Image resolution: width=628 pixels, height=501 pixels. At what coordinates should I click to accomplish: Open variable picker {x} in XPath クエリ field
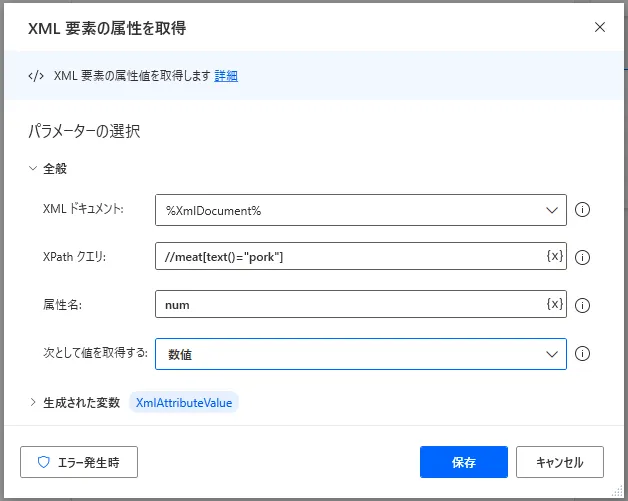(555, 256)
